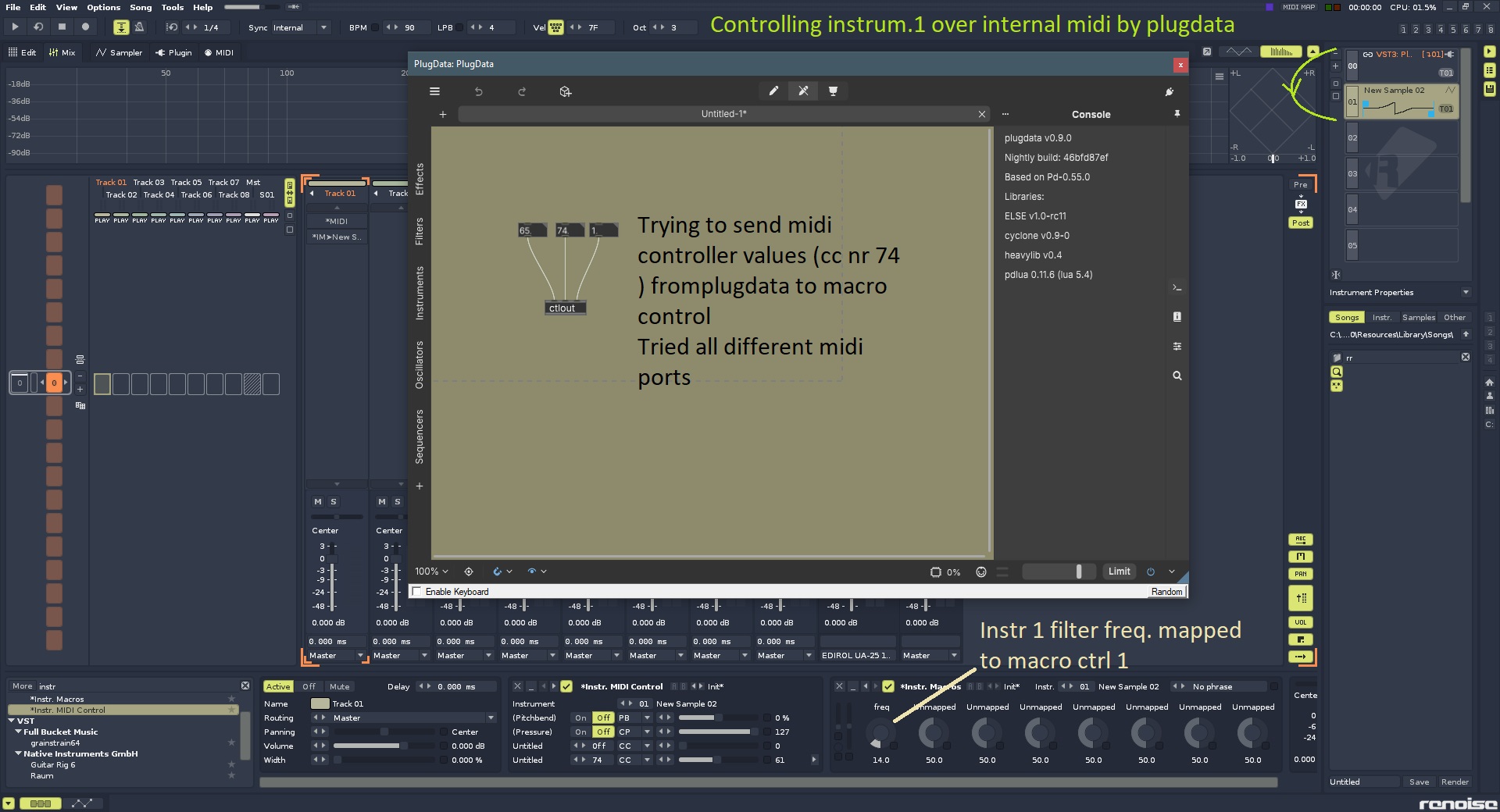Click the Record button in transport
Viewport: 1500px width, 812px height.
(86, 27)
